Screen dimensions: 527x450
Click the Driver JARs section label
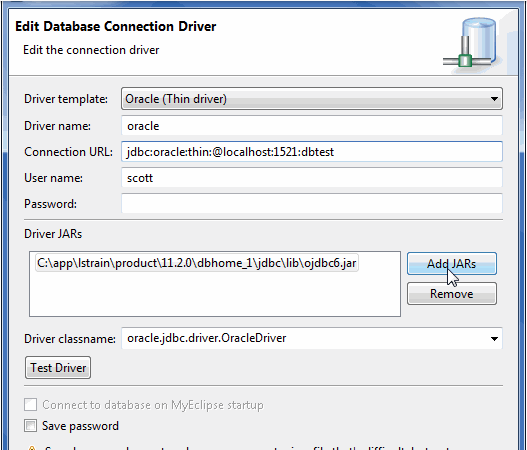(x=53, y=234)
